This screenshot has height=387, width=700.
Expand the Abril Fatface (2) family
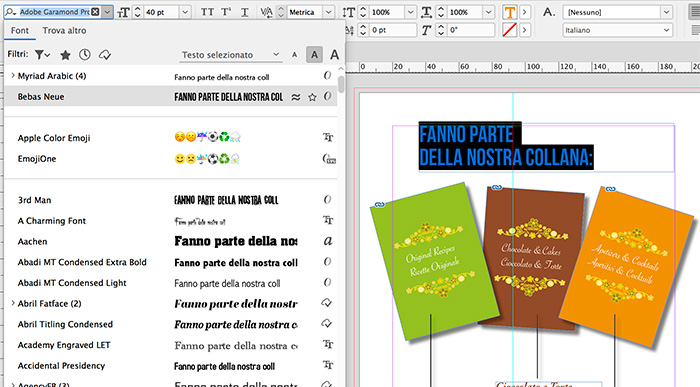[13, 303]
